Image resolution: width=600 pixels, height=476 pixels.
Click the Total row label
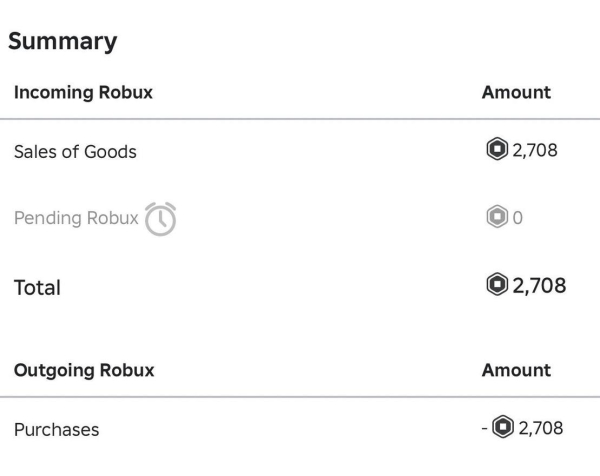[x=37, y=288]
